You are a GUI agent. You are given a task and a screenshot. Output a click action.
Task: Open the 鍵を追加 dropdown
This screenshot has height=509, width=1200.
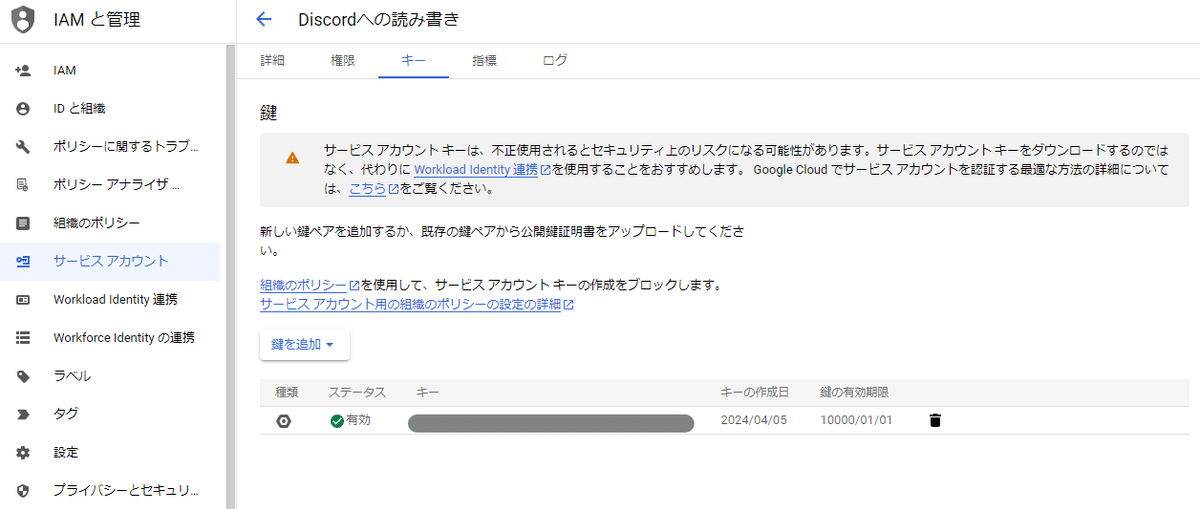tap(304, 344)
